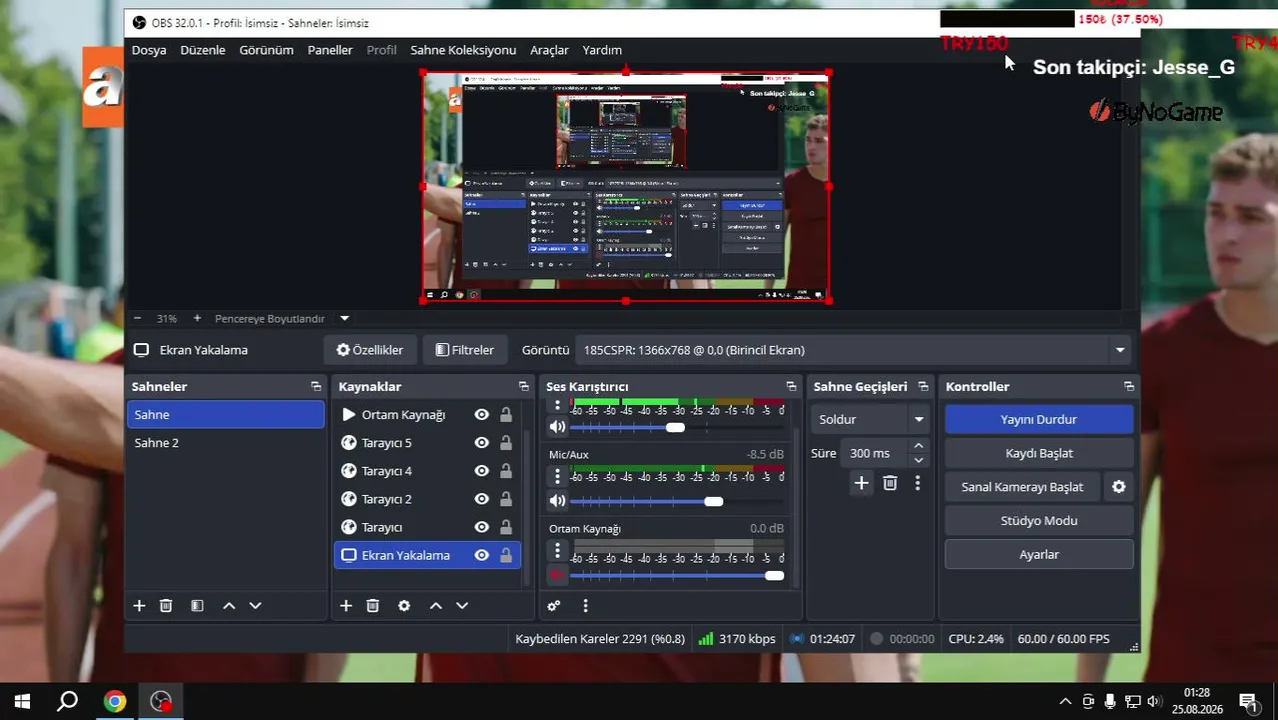Zoom out preview with minus icon
1278x720 pixels.
(x=137, y=318)
